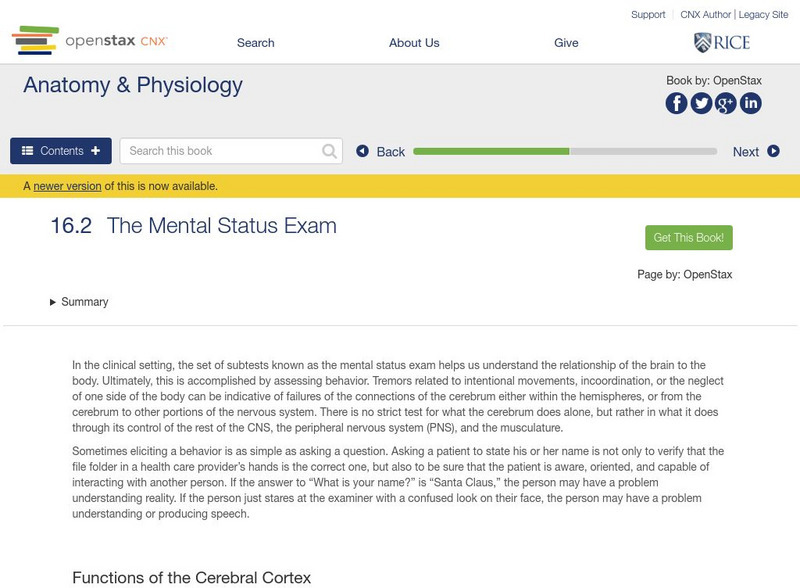Click the Facebook share icon
Screen dimensions: 800x588
[x=677, y=103]
